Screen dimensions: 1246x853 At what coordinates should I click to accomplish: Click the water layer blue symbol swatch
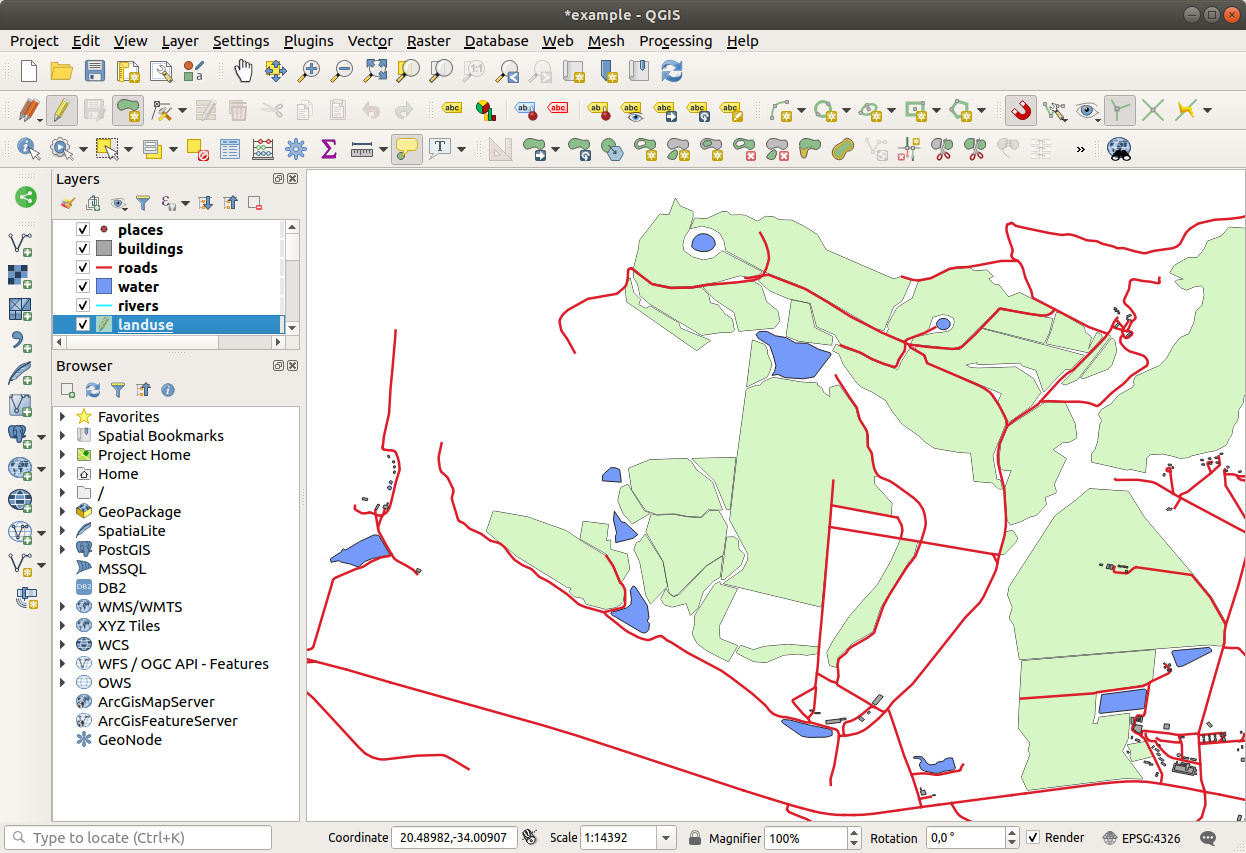pyautogui.click(x=104, y=287)
